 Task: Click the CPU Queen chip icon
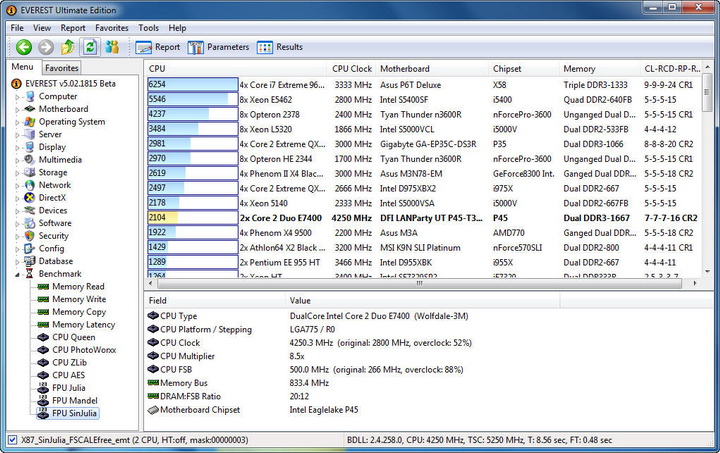point(43,337)
